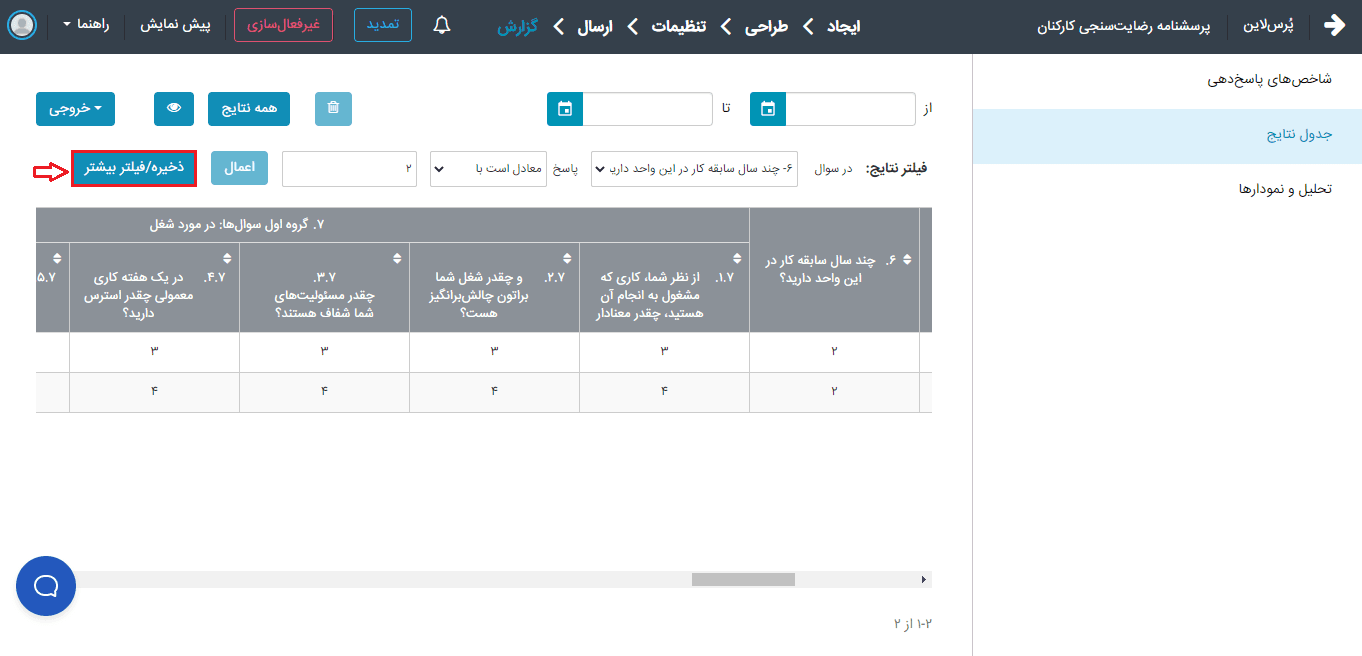1362x656 pixels.
Task: Open the calendar icon for 'تا' date
Action: click(x=565, y=109)
